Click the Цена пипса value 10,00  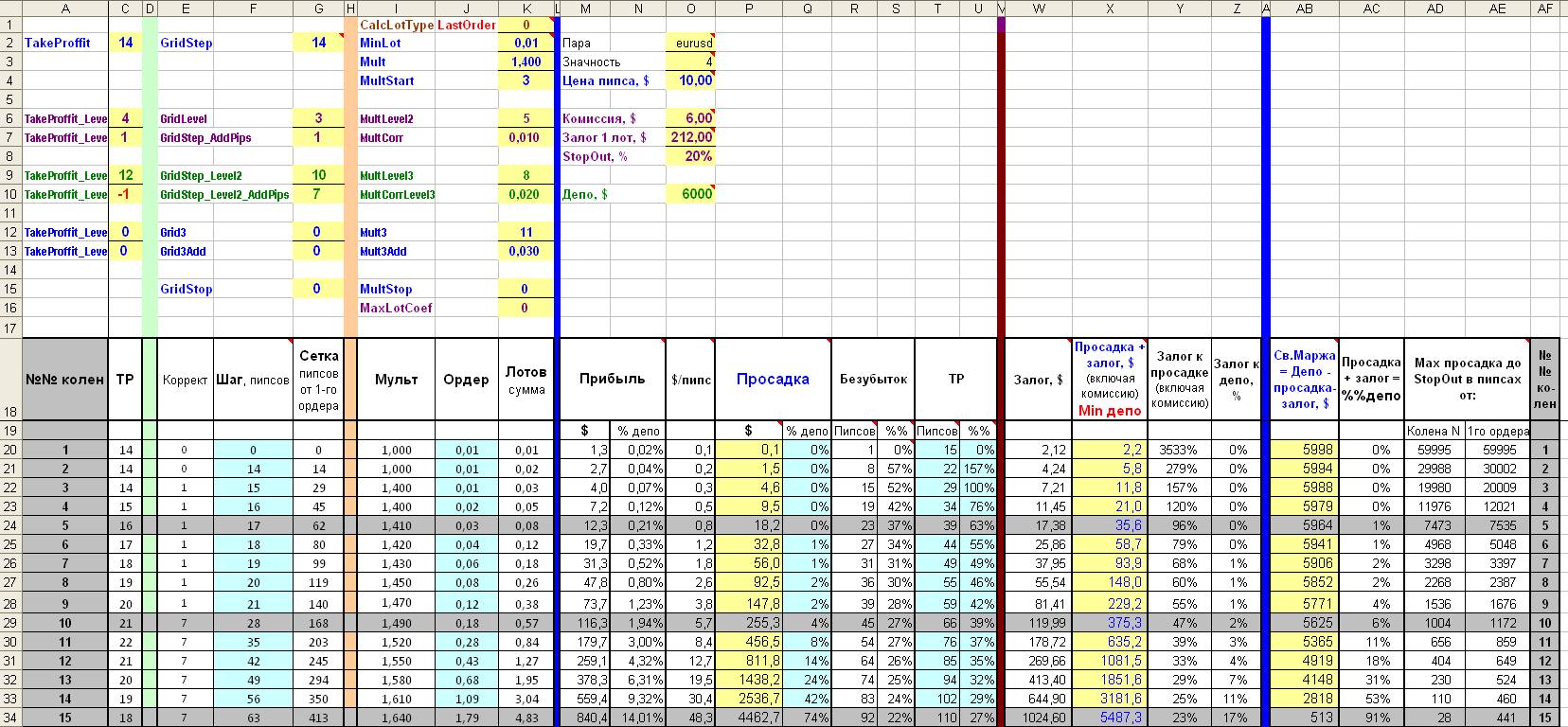tap(690, 80)
